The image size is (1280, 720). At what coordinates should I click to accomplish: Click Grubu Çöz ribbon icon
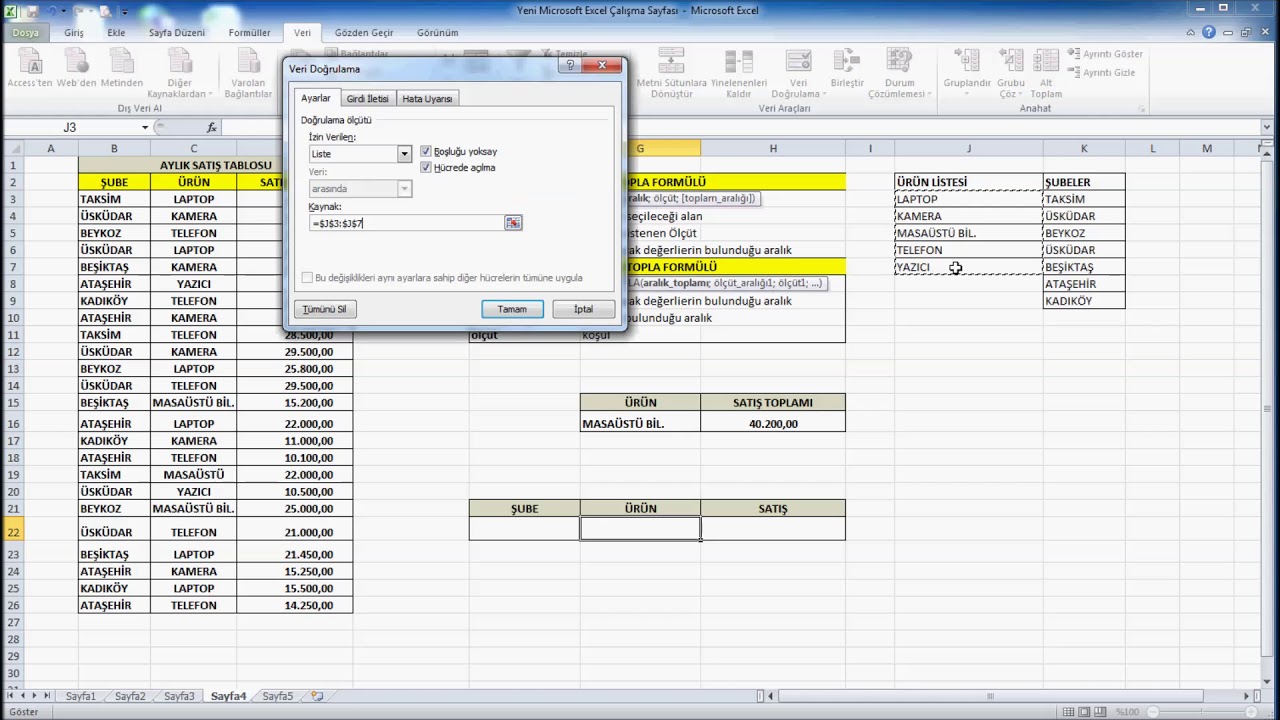tap(1010, 74)
